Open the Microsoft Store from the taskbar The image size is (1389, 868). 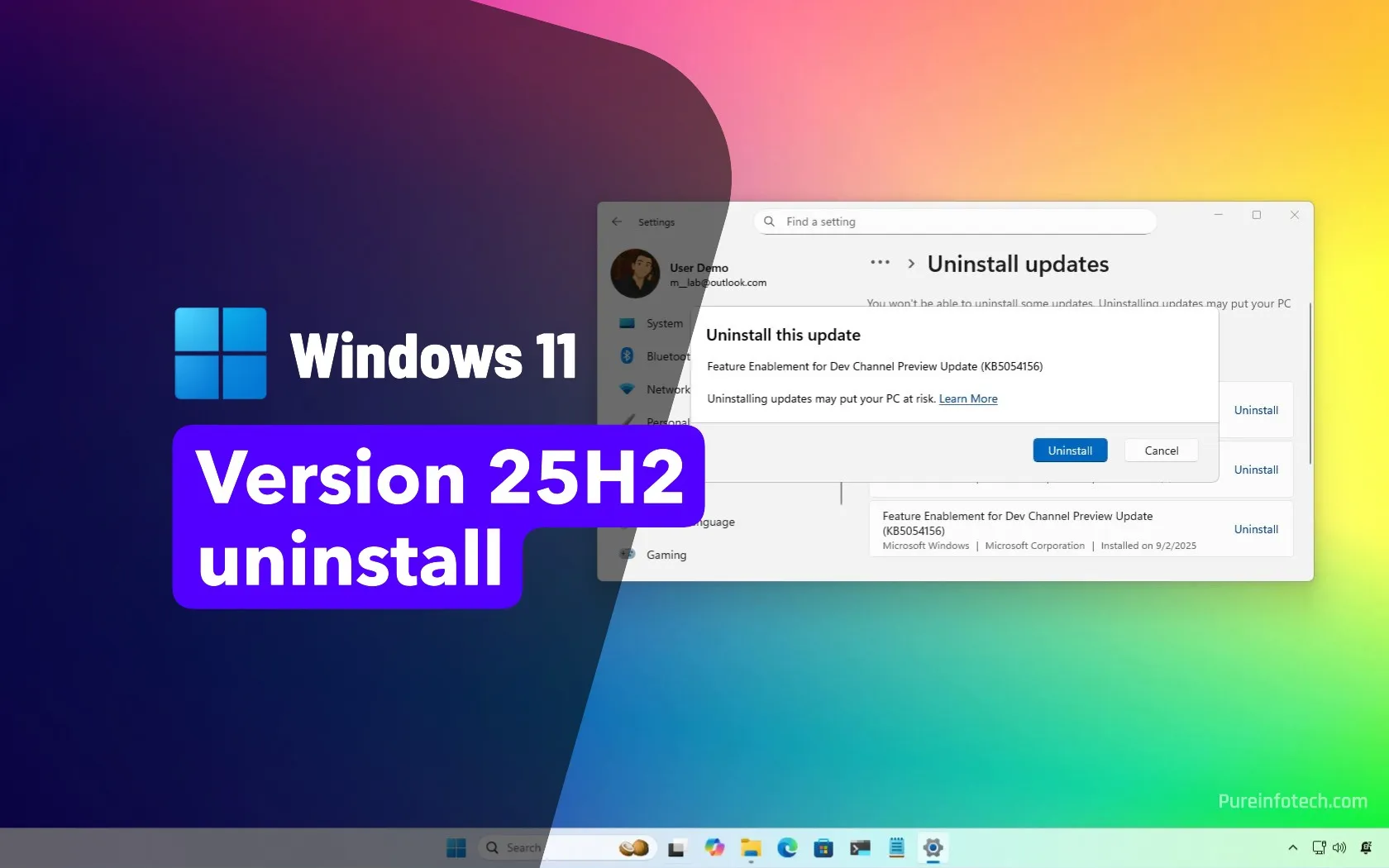coord(823,847)
